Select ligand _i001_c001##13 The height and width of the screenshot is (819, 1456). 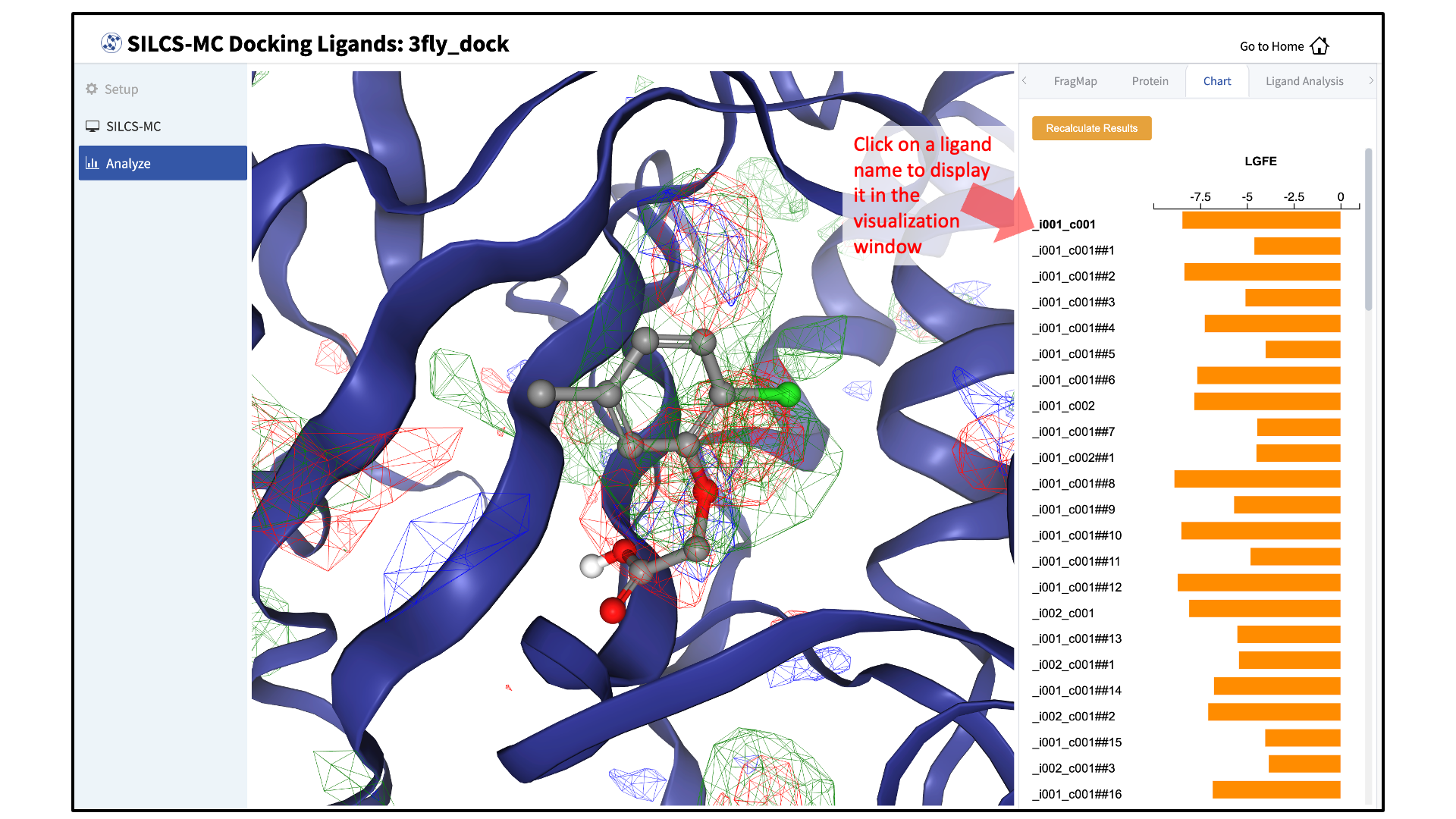coord(1078,639)
